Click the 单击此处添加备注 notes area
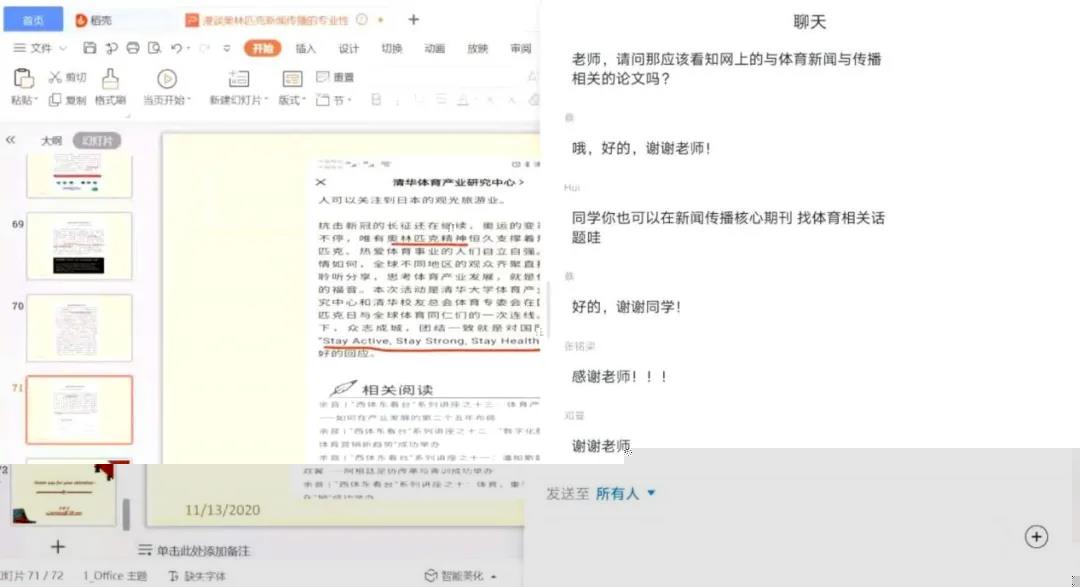1080x587 pixels. tap(194, 550)
